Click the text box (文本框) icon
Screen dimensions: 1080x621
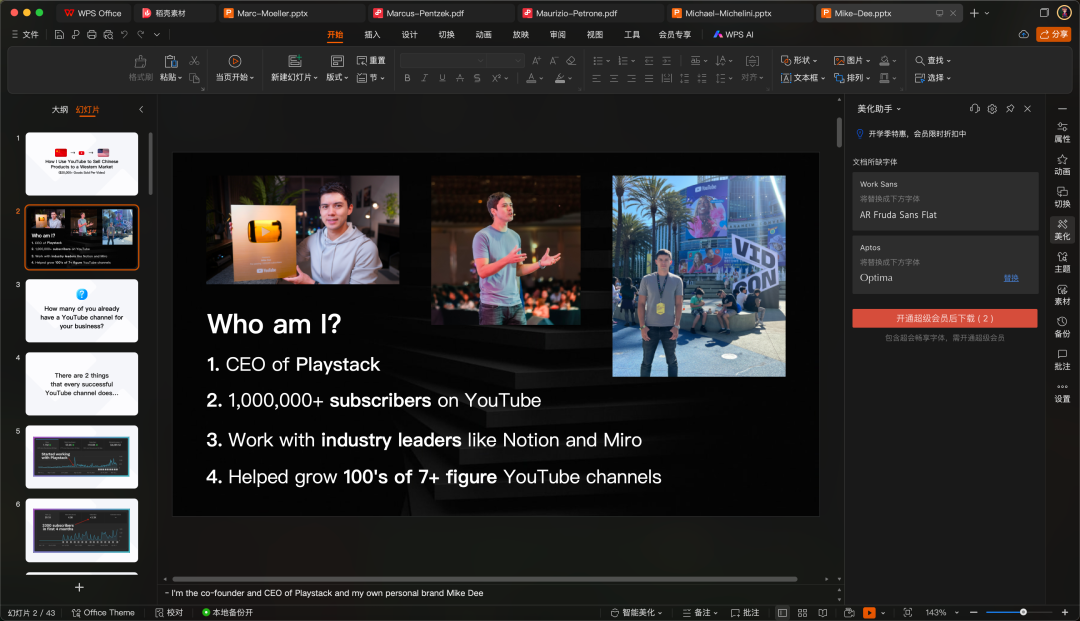click(786, 78)
